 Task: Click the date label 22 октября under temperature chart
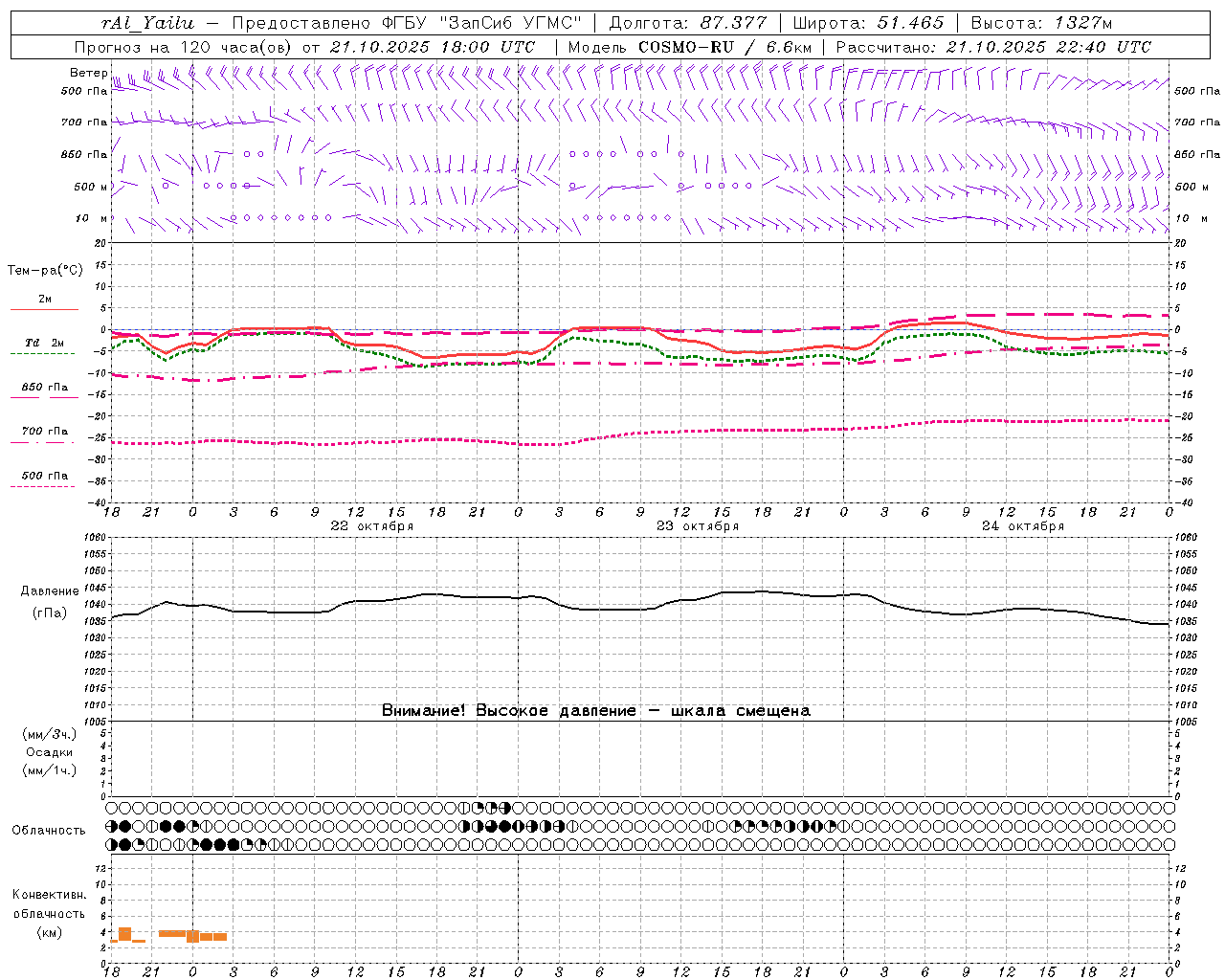click(372, 526)
